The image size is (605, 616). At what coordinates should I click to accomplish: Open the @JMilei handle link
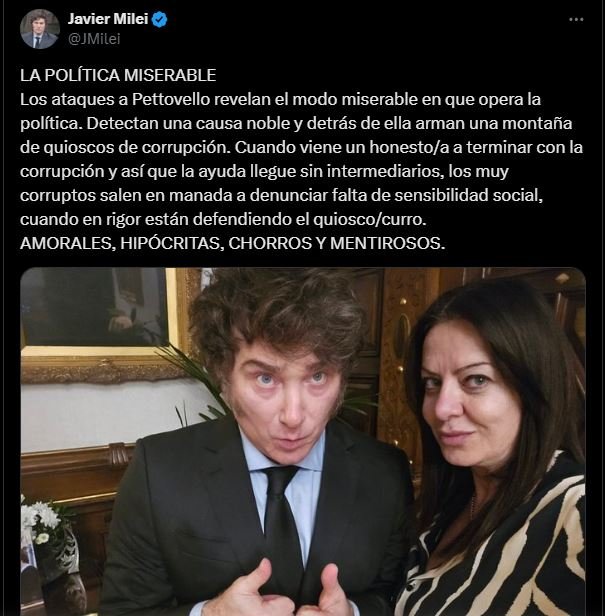click(94, 39)
